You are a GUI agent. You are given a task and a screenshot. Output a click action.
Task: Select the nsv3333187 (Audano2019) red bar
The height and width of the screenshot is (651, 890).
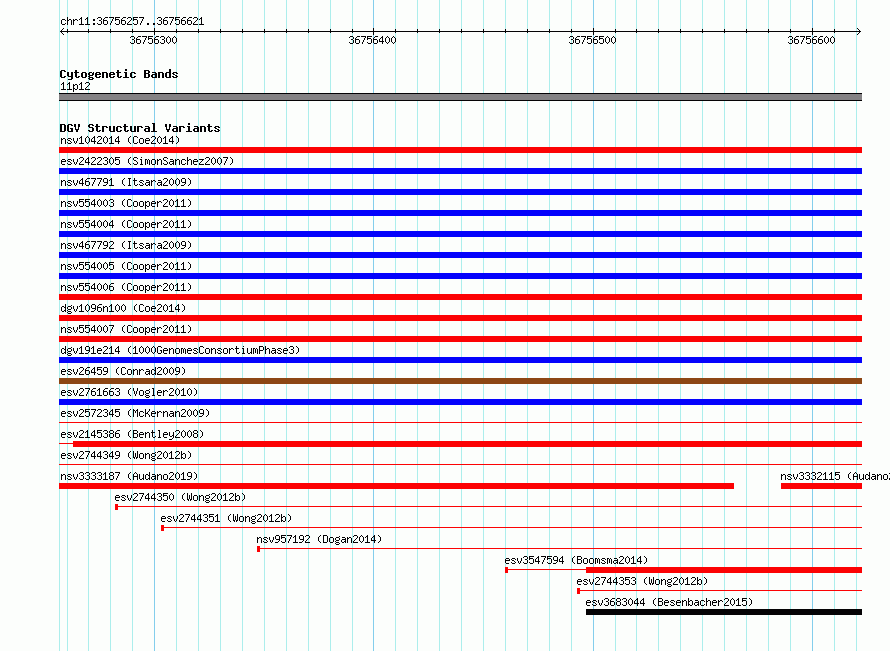pyautogui.click(x=396, y=486)
